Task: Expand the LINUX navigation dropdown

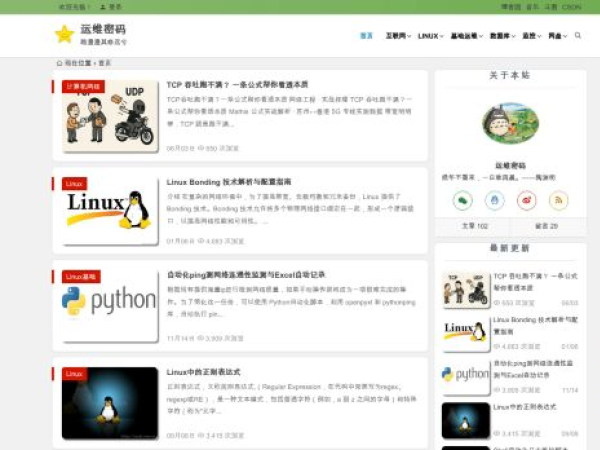Action: tap(430, 36)
